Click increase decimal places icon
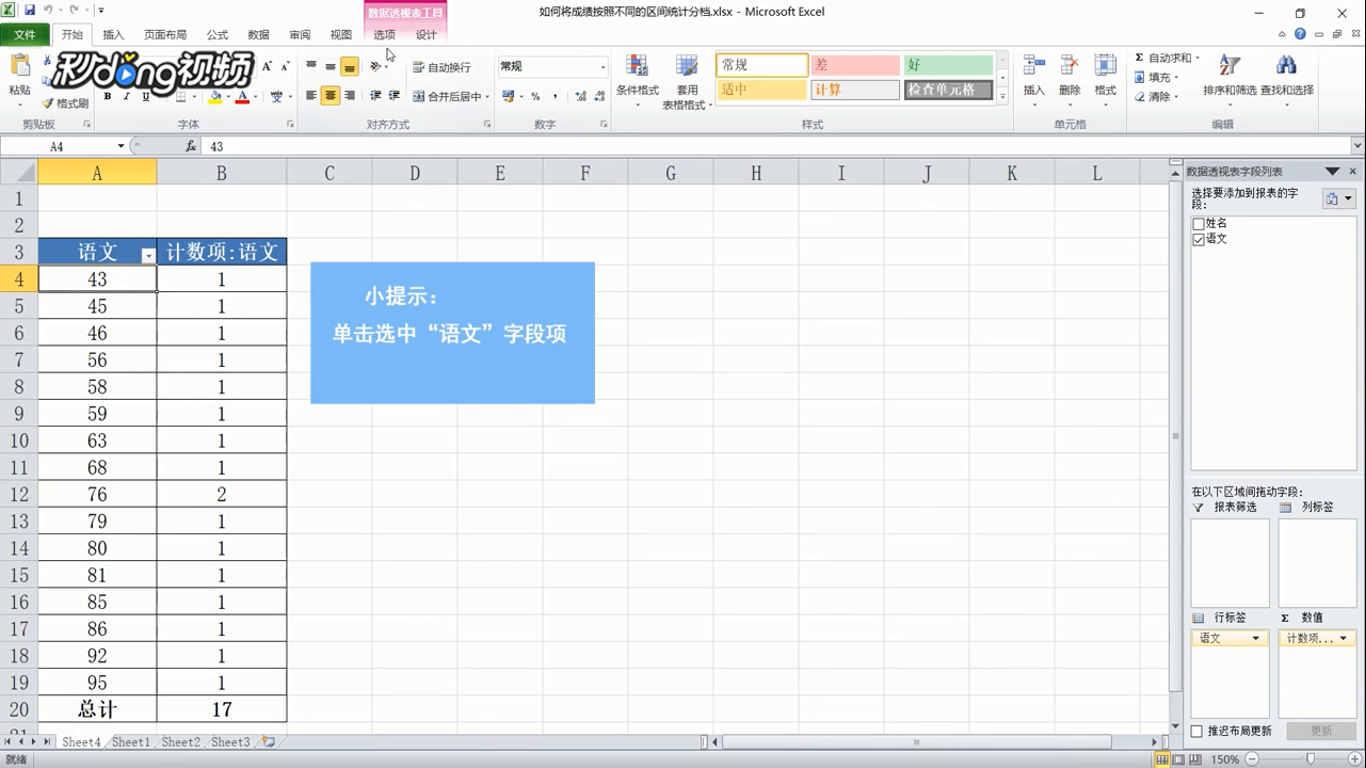This screenshot has width=1366, height=768. pos(581,96)
